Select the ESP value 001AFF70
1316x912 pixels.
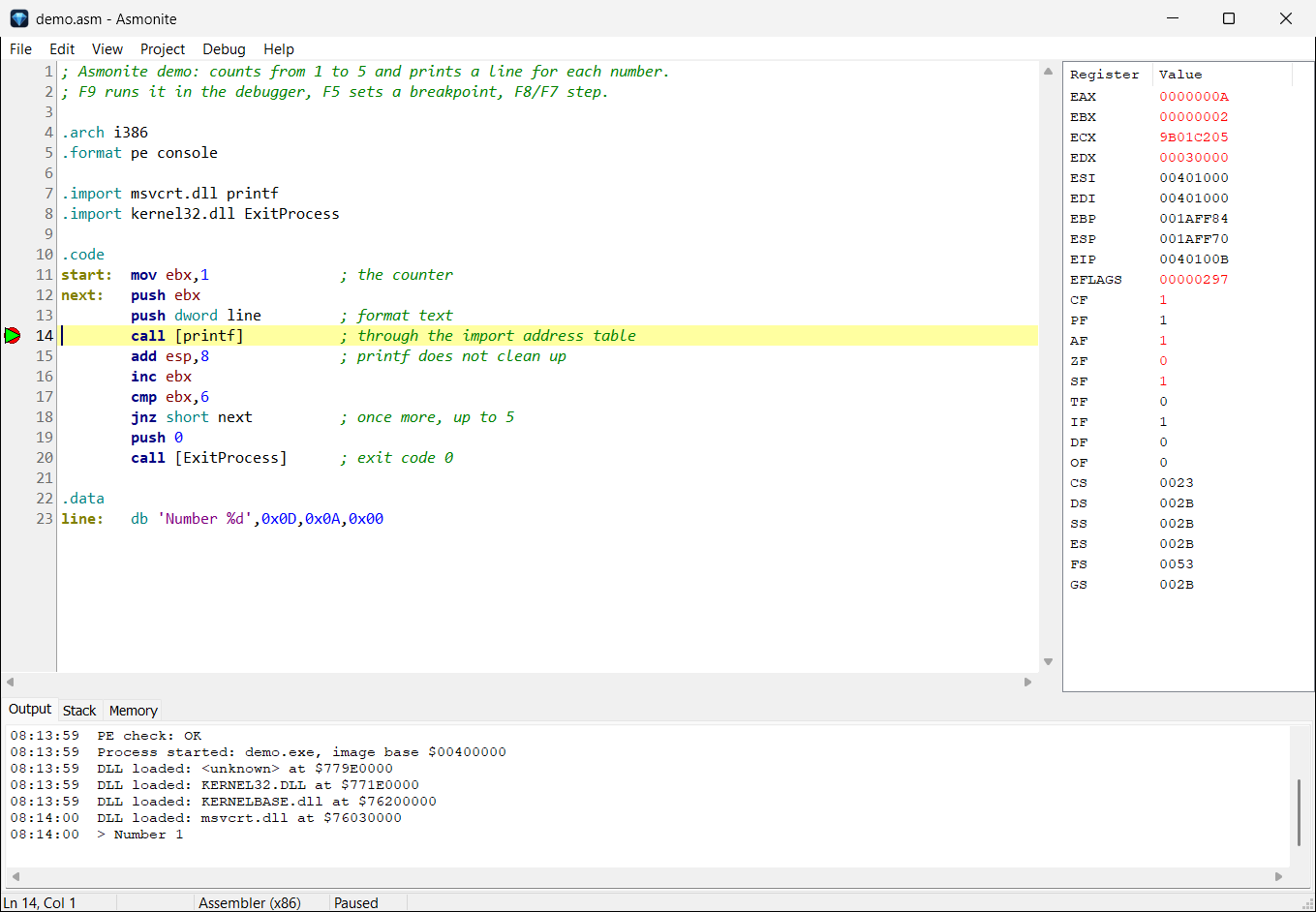tap(1194, 239)
